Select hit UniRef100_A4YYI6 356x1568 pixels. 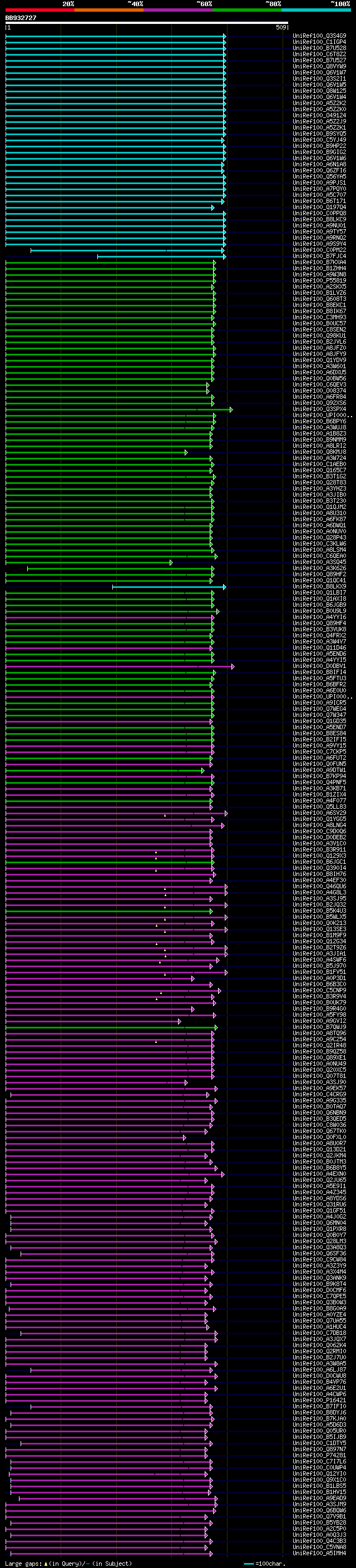319,617
